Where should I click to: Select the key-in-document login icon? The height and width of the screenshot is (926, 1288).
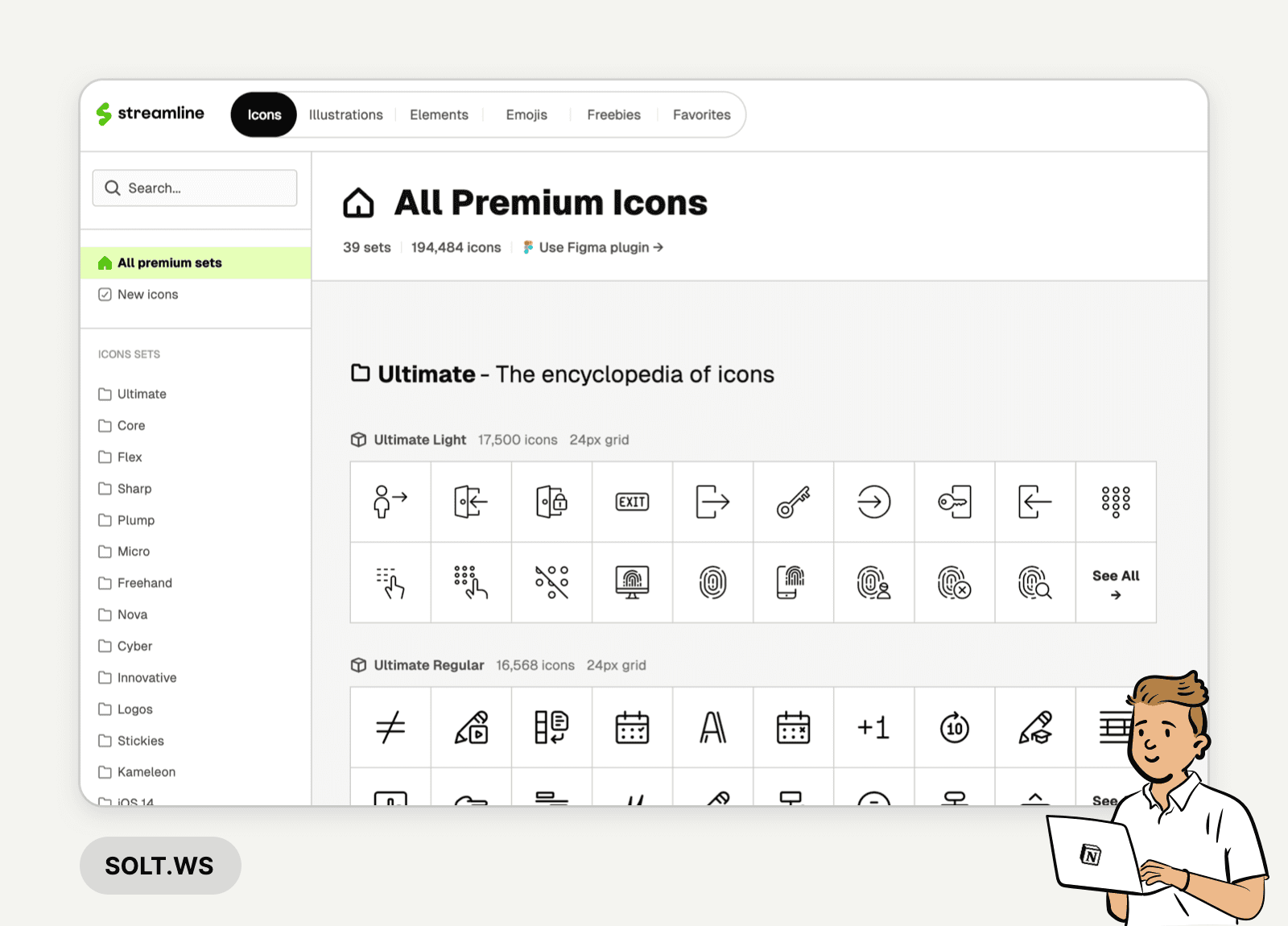point(954,502)
